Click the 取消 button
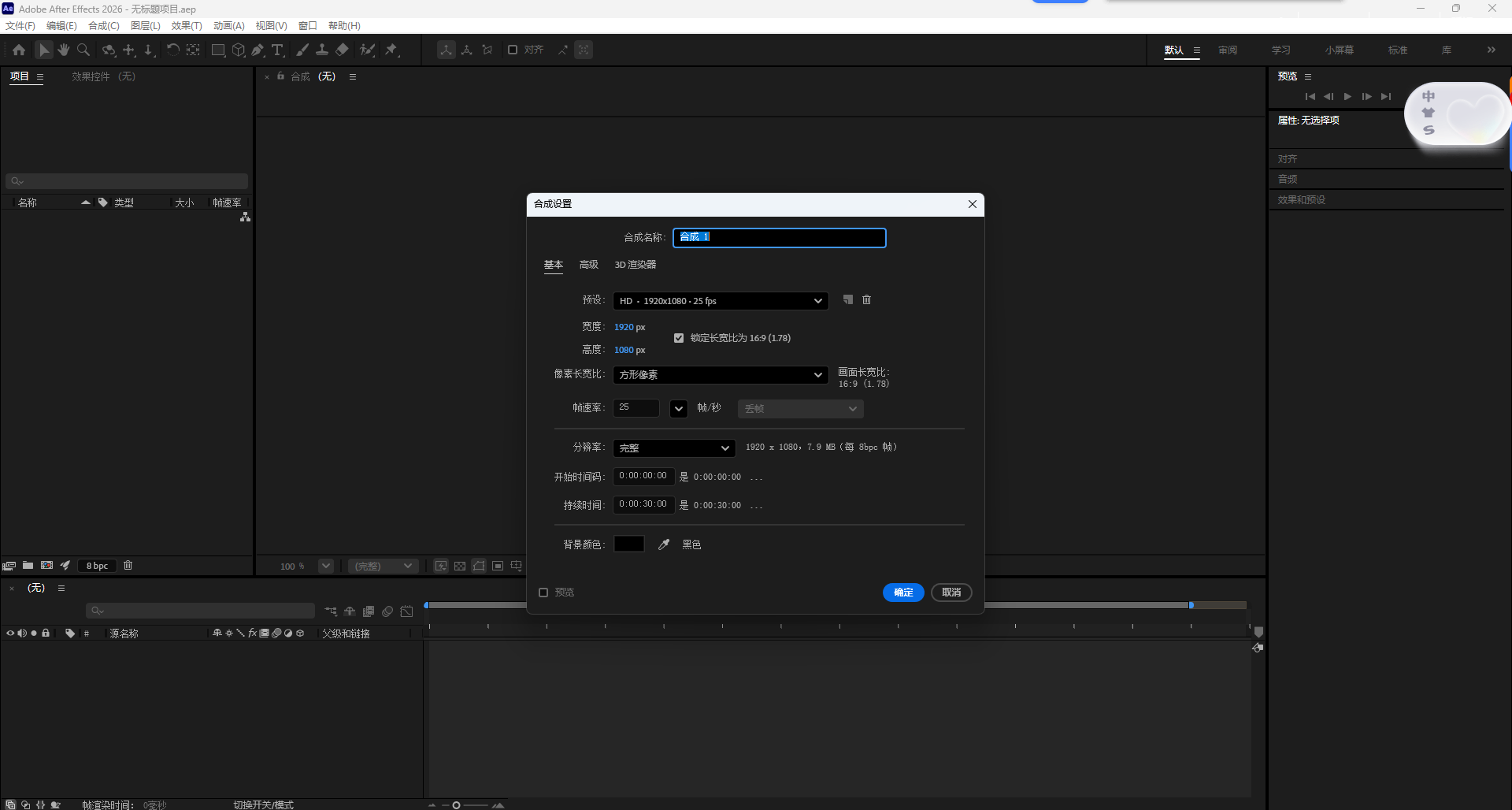1512x810 pixels. pos(951,592)
